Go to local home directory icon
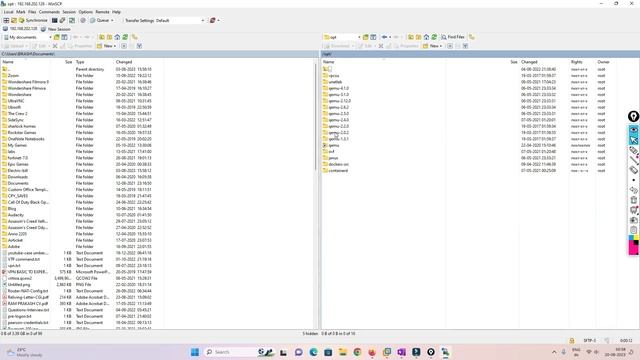The height and width of the screenshot is (360, 640). coord(117,37)
